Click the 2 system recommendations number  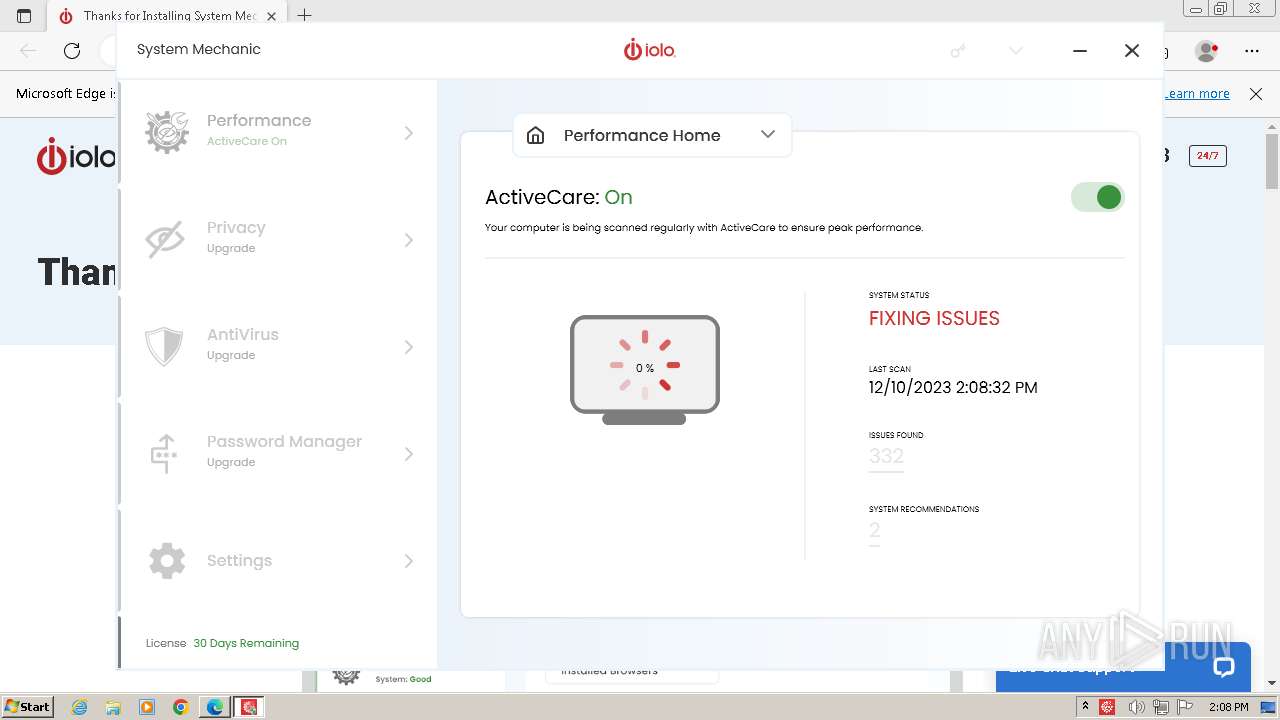point(874,531)
